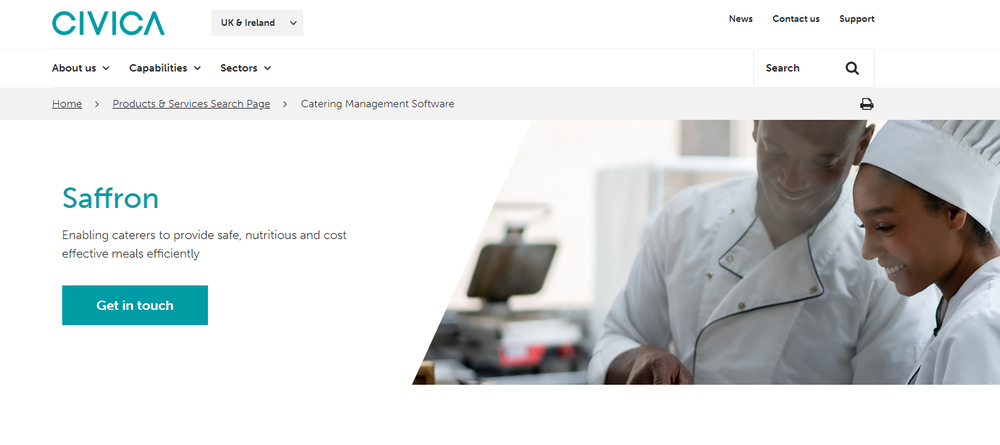The width and height of the screenshot is (1000, 445).
Task: Open the UK & Ireland region dropdown
Action: [x=257, y=23]
